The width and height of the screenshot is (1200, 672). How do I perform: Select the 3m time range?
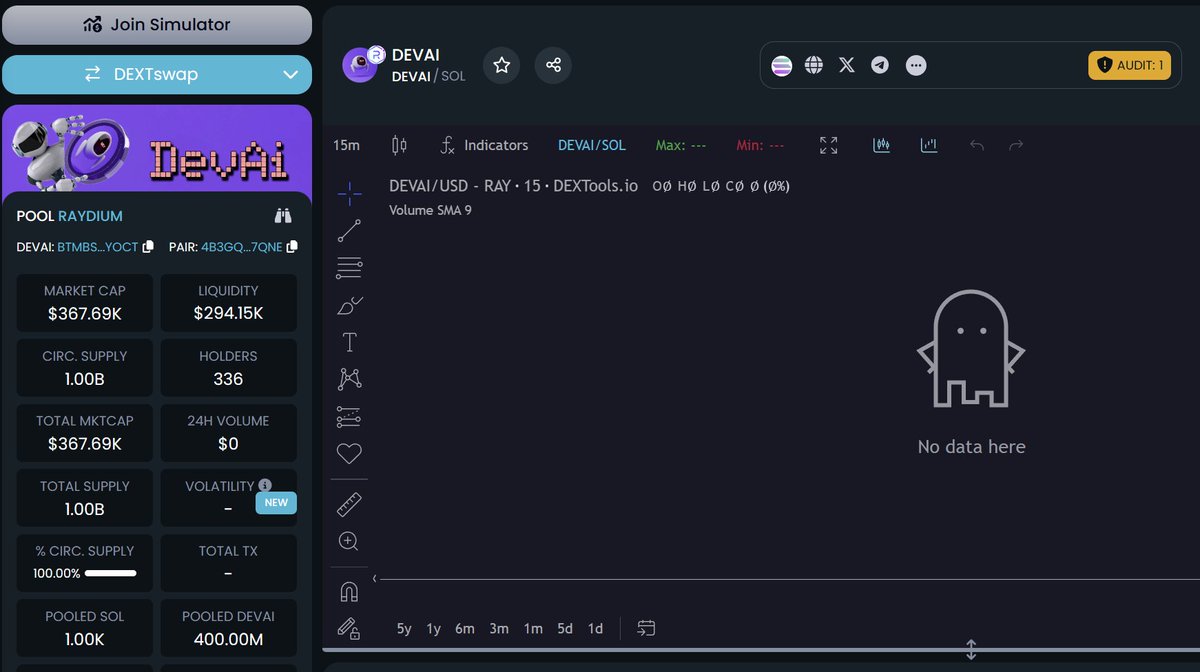click(499, 629)
